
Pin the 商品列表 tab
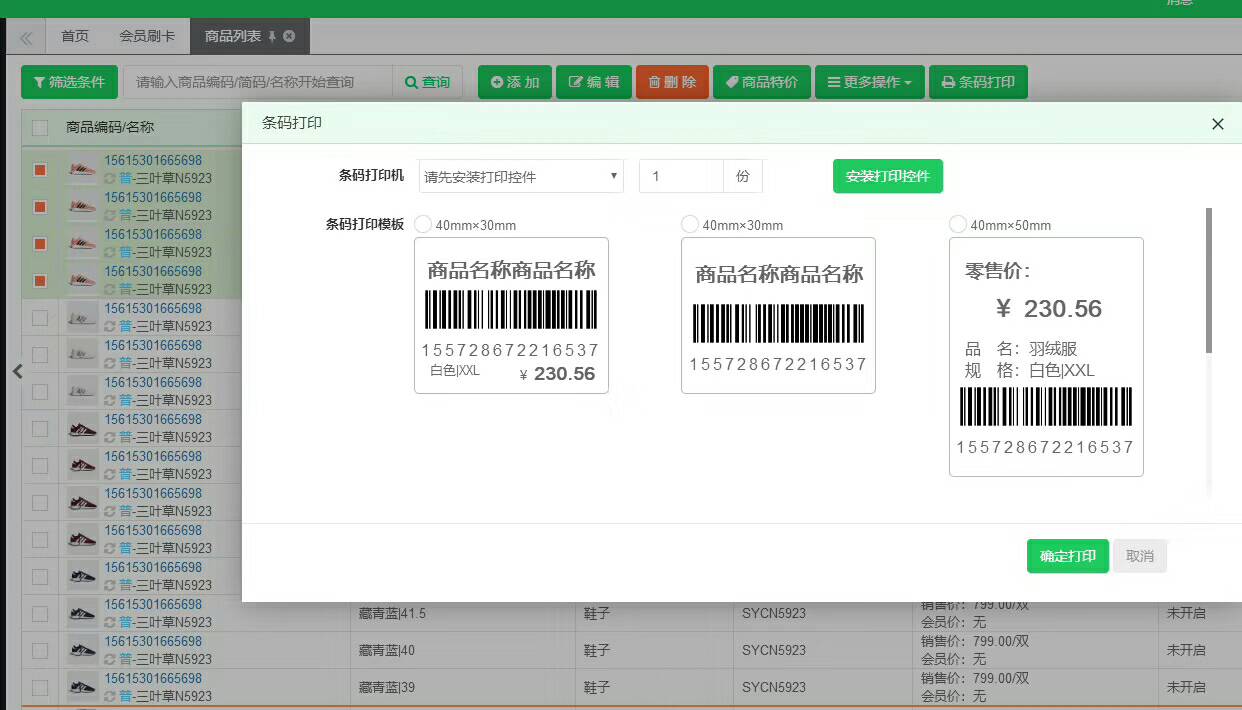click(272, 36)
